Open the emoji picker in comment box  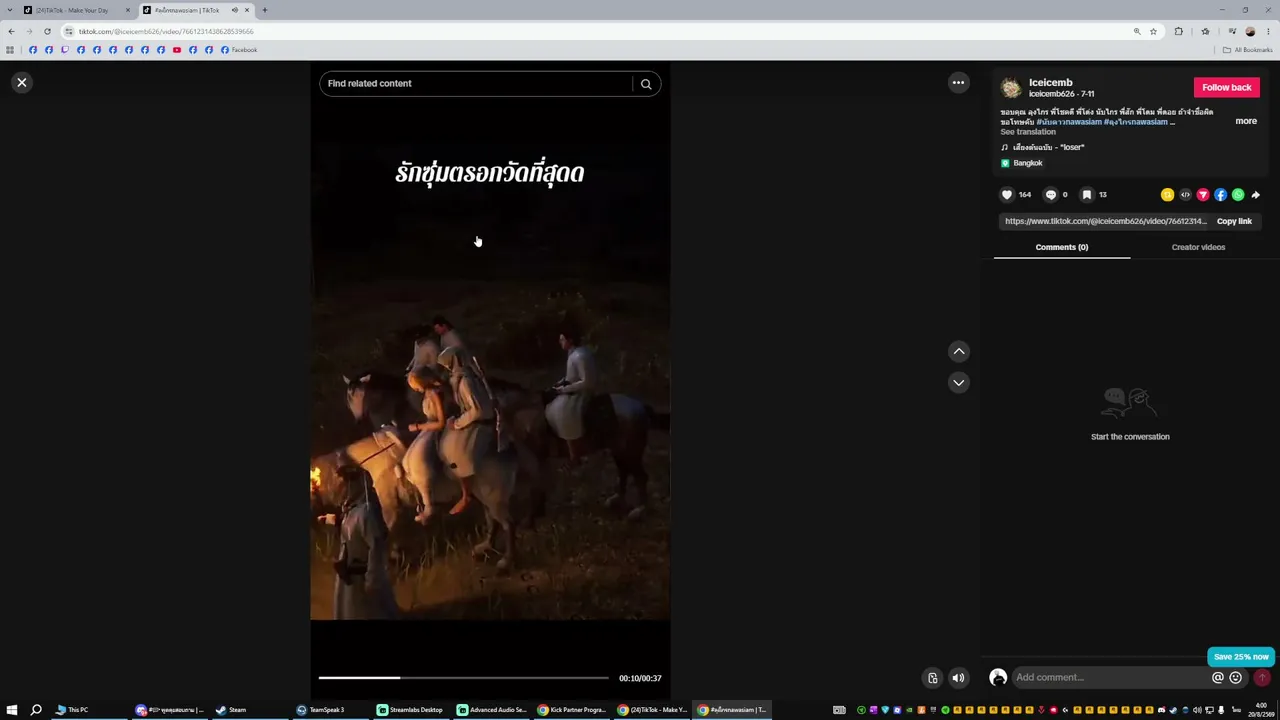tap(1236, 678)
